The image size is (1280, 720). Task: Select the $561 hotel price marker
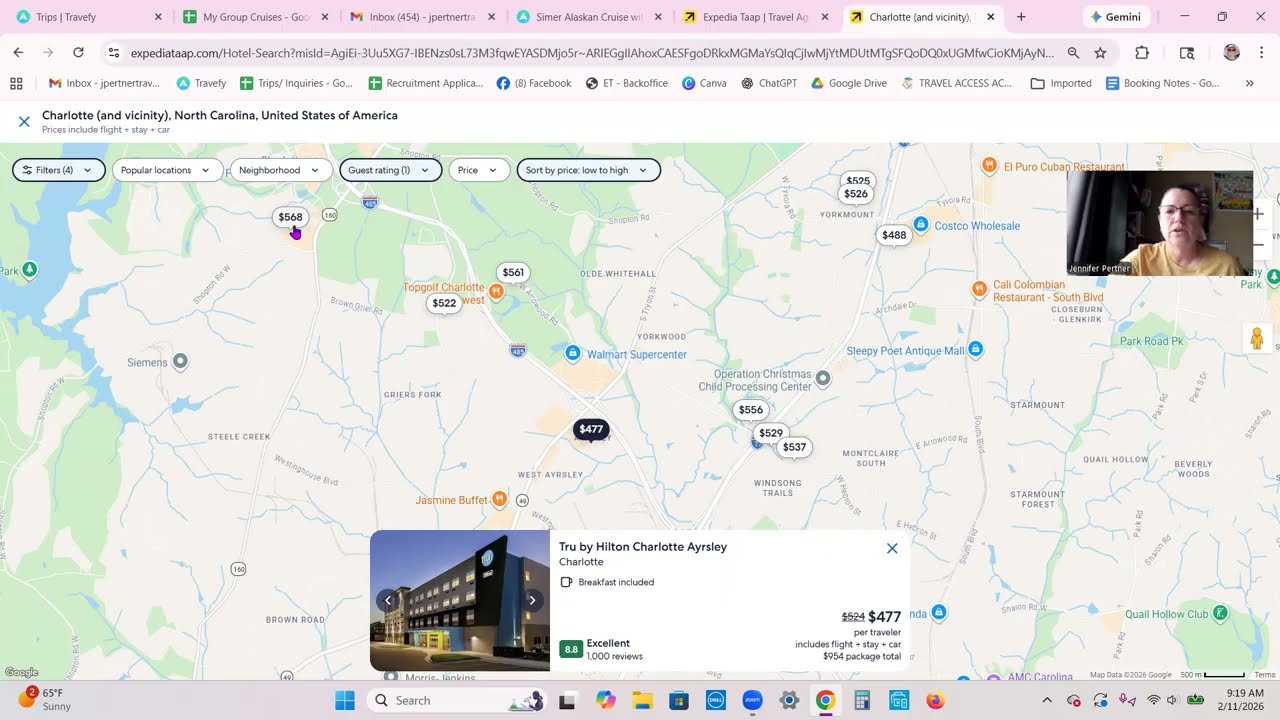coord(513,272)
